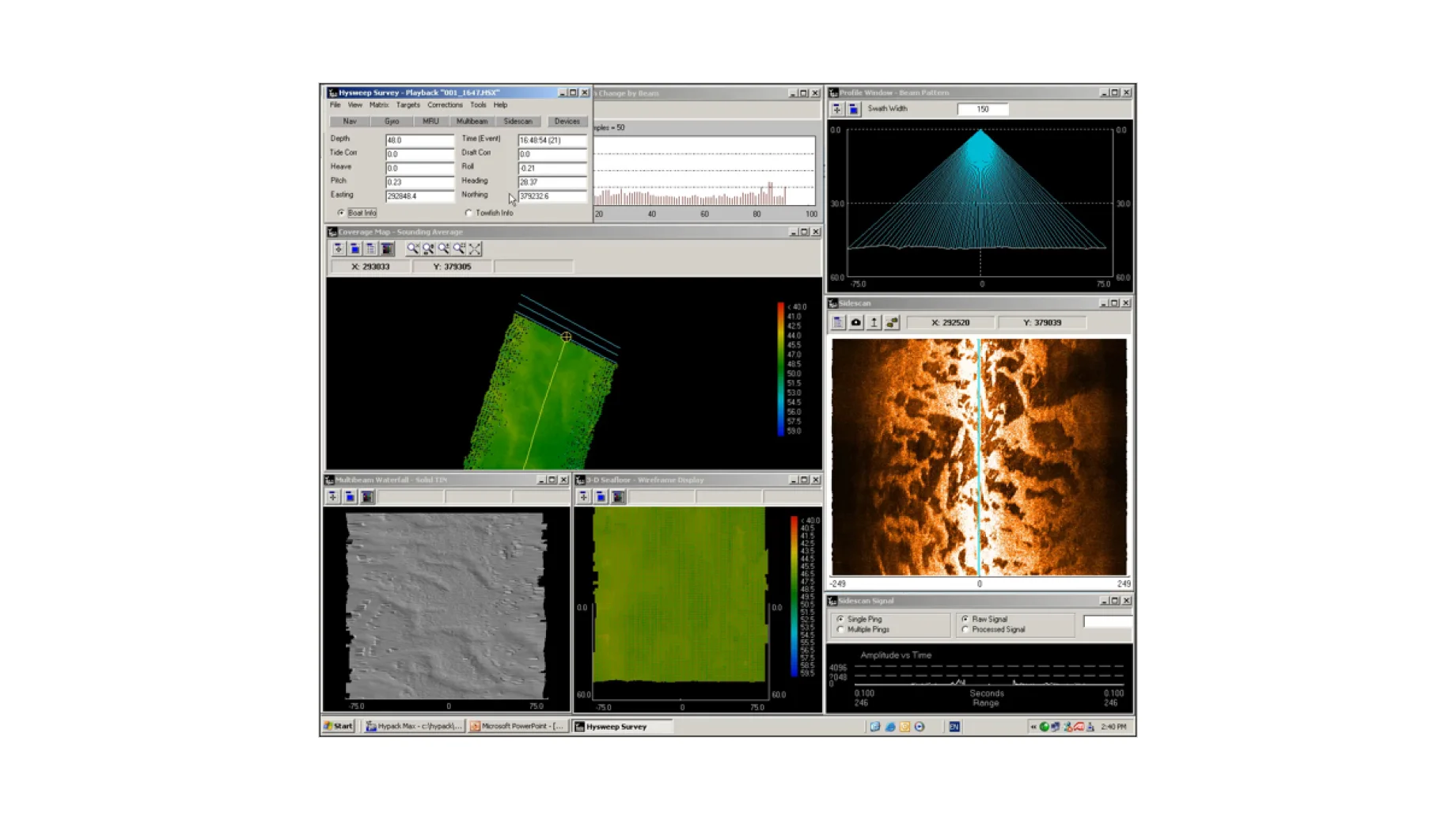Click the Coverage Map depth color scale

781,369
